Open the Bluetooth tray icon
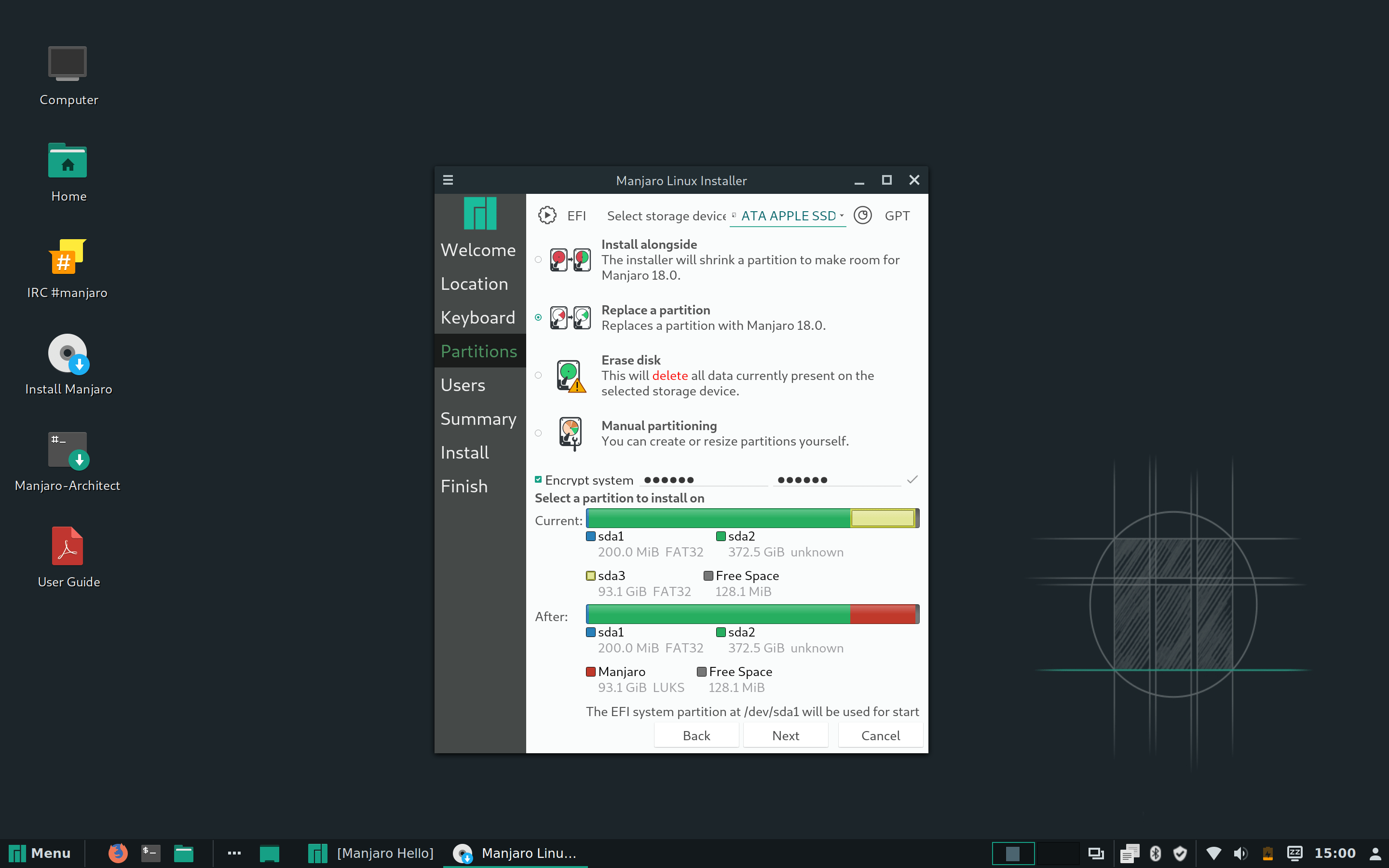1389x868 pixels. point(1156,853)
